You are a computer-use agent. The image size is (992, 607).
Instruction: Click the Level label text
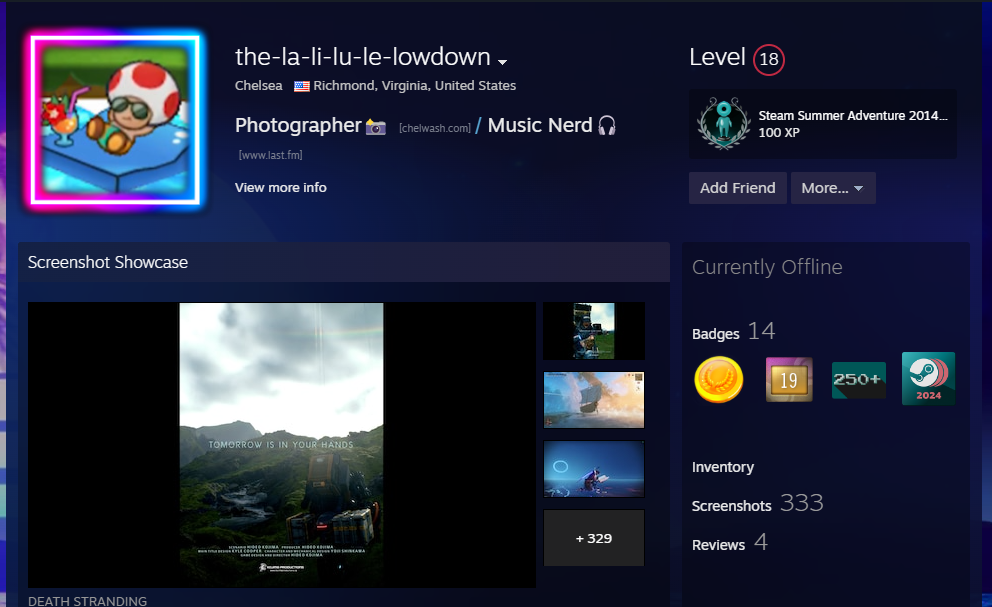pos(717,58)
